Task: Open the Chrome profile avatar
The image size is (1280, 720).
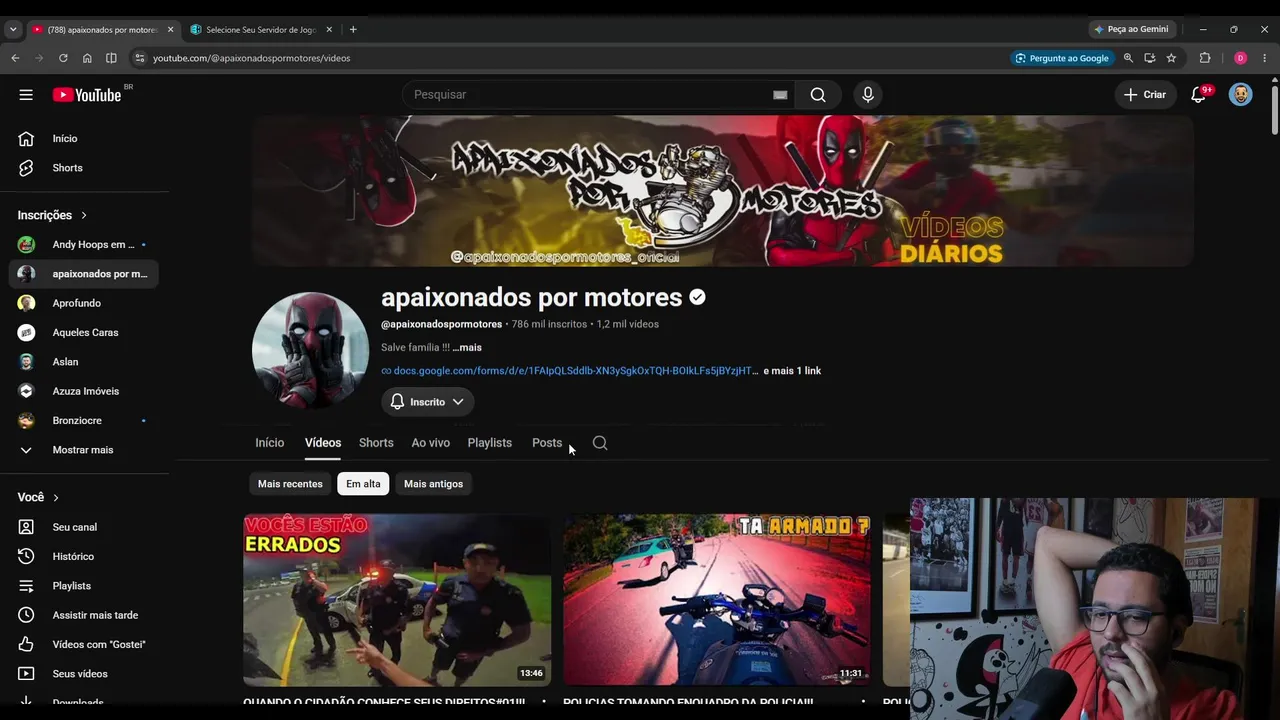Action: tap(1240, 58)
